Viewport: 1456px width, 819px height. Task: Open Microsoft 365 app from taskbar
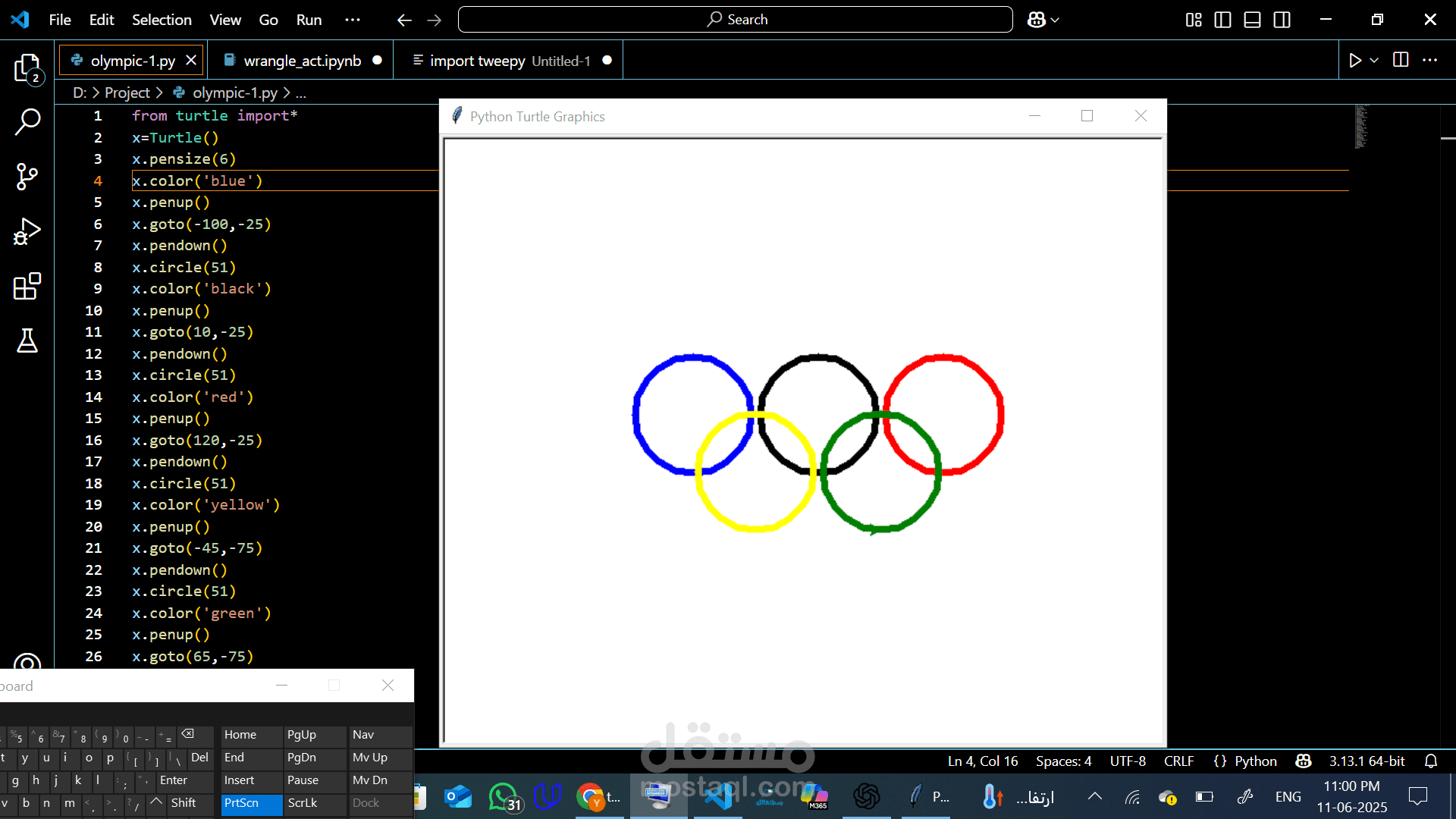[x=815, y=797]
